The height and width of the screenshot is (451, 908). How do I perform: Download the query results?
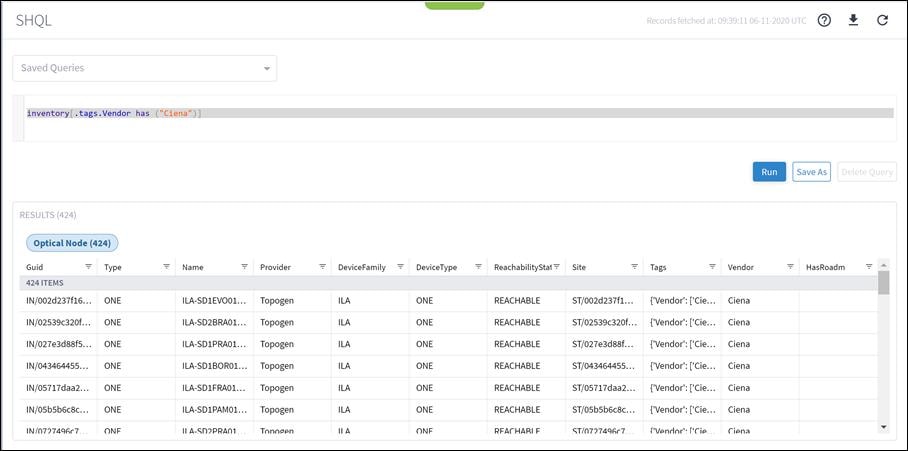[x=853, y=20]
